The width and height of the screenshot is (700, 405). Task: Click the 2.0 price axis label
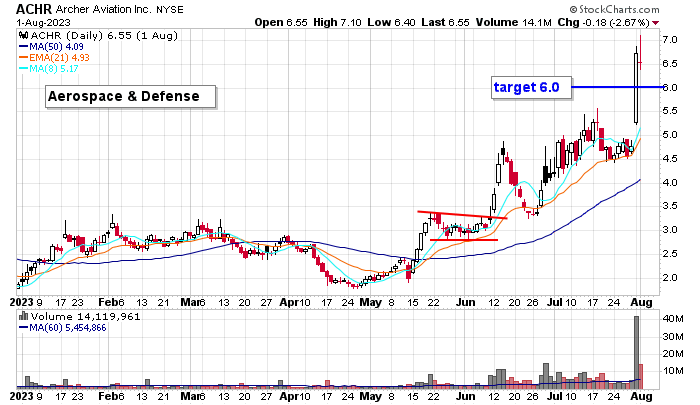click(670, 277)
